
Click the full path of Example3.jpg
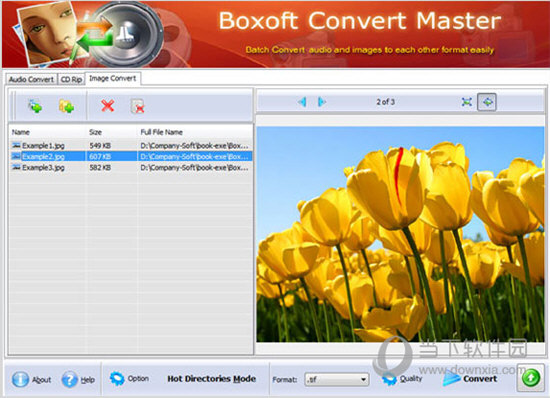(x=194, y=168)
